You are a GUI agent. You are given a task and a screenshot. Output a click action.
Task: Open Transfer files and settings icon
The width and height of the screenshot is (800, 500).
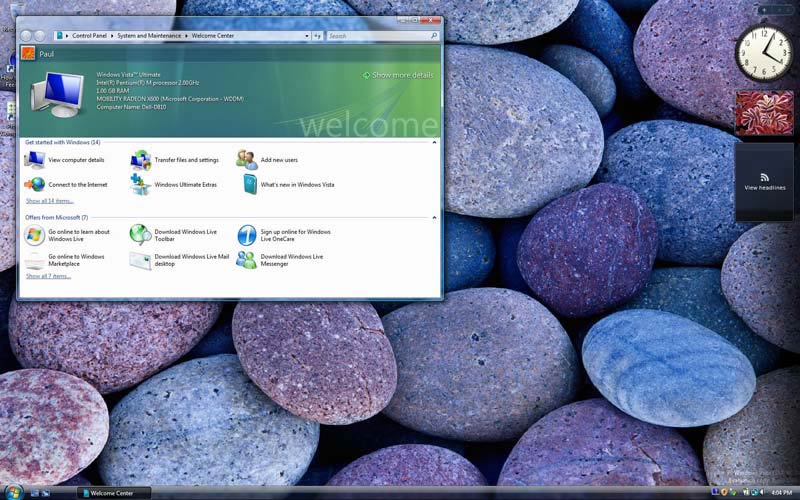[x=140, y=160]
